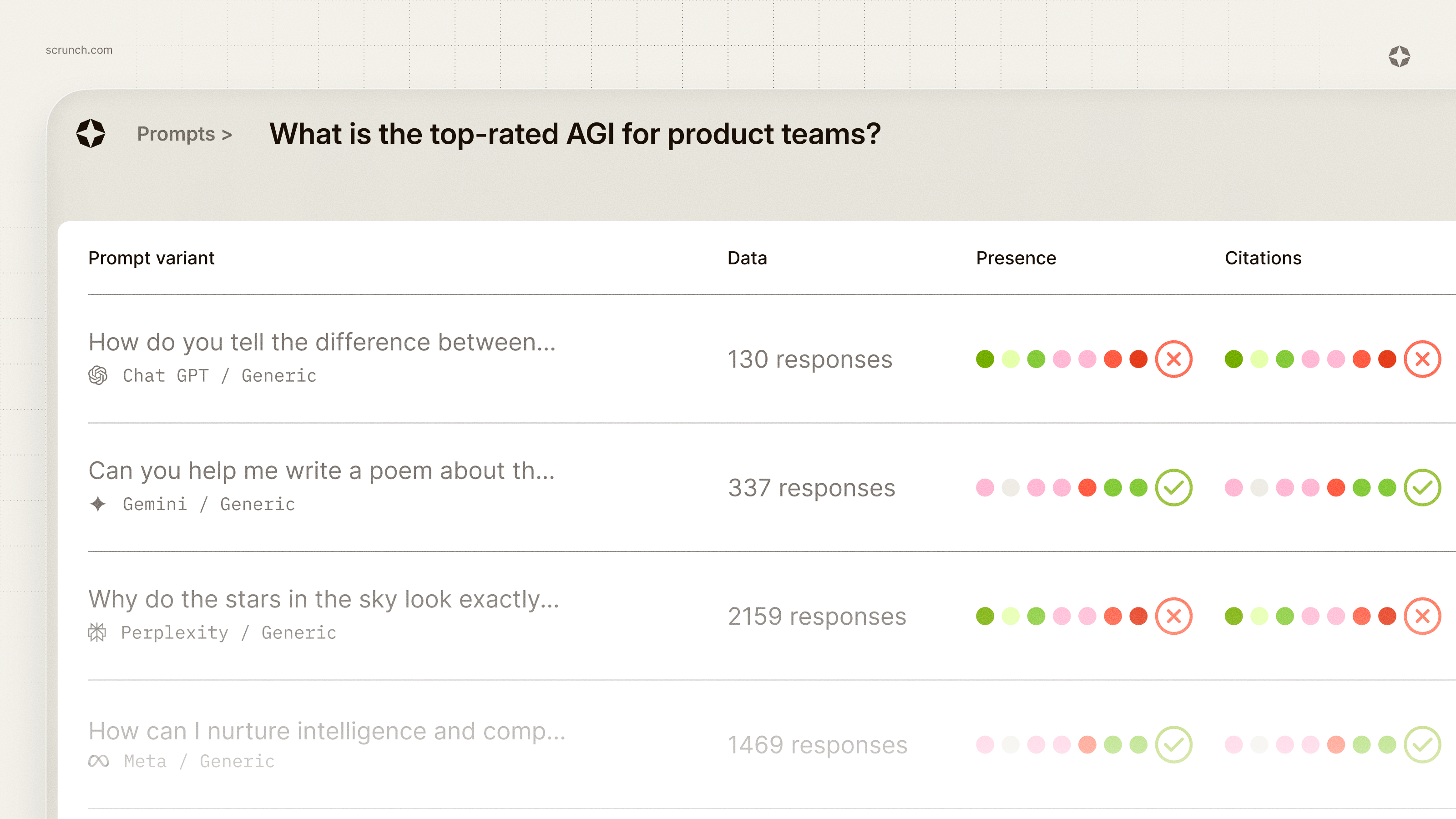Screen dimensions: 1456x819
Task: Click red X Citations status for Perplexity row
Action: (x=1422, y=616)
